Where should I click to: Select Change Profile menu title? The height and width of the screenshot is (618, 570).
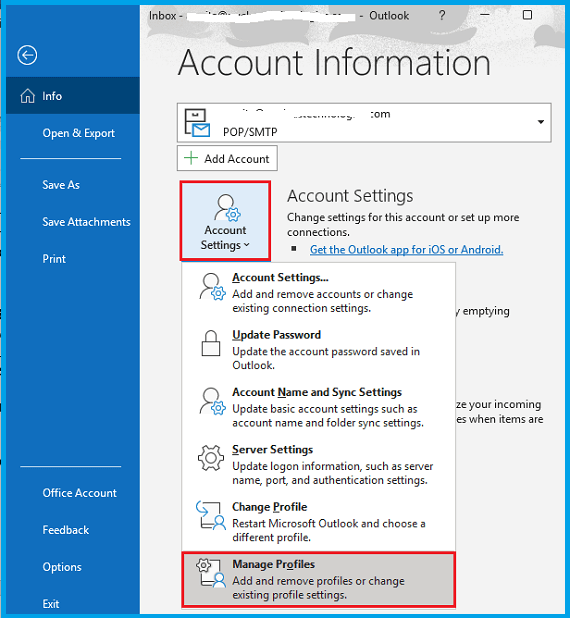pyautogui.click(x=270, y=507)
